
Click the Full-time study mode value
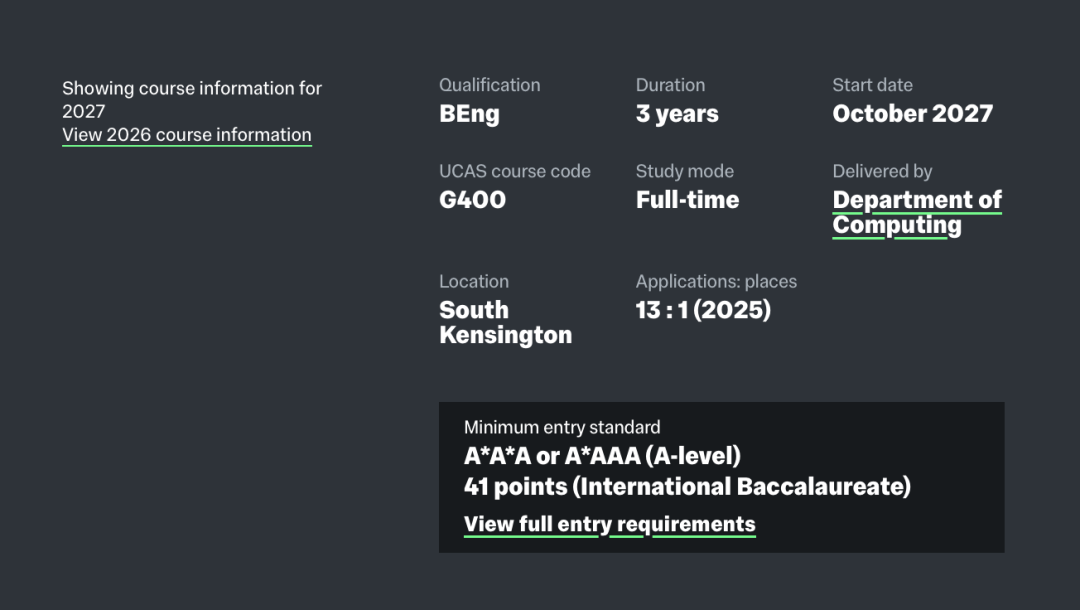coord(687,200)
